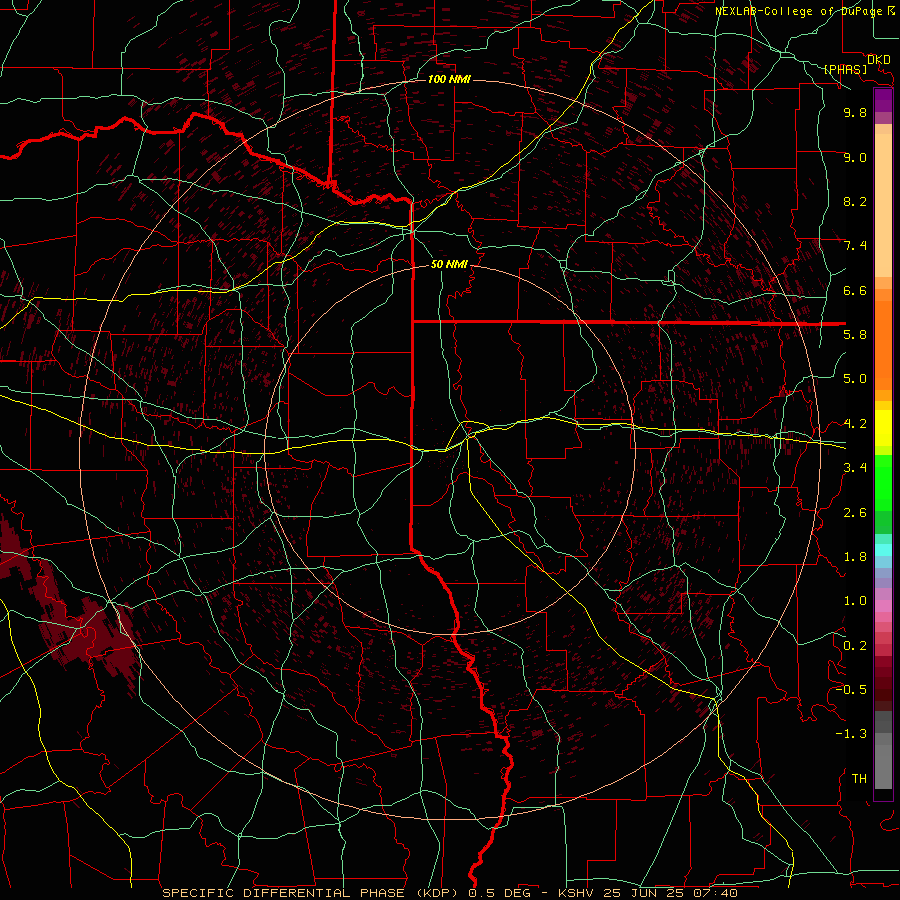
Task: Click the 2.6 value on color scale
Action: click(855, 513)
